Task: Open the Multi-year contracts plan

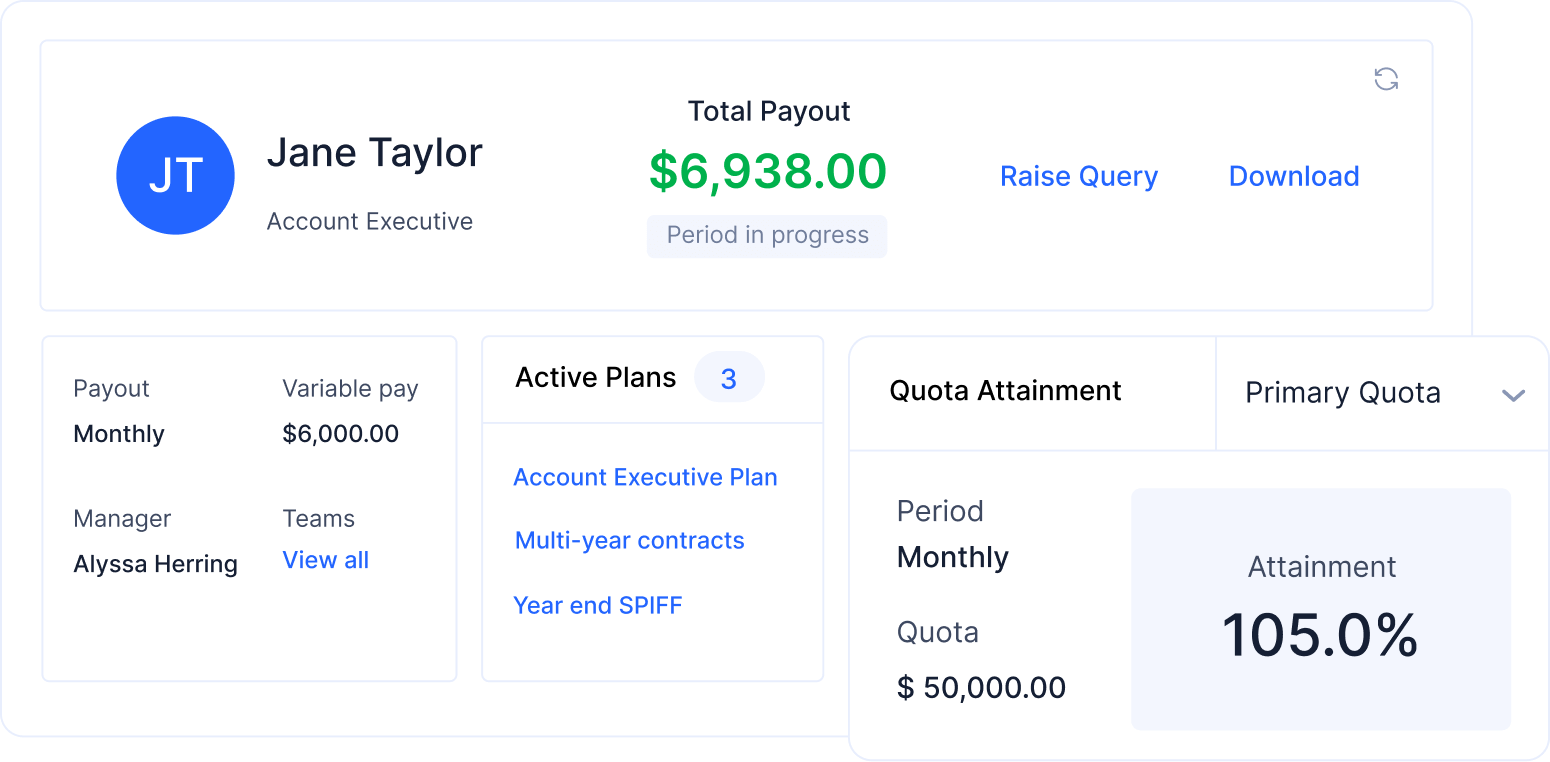Action: pyautogui.click(x=630, y=541)
